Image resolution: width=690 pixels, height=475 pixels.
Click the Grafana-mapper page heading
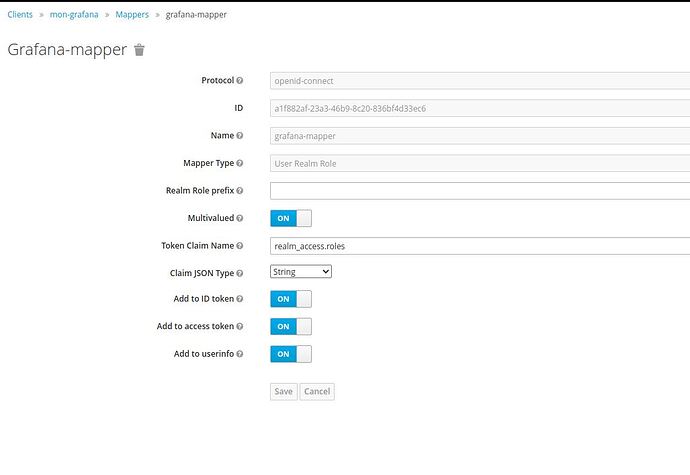point(67,50)
